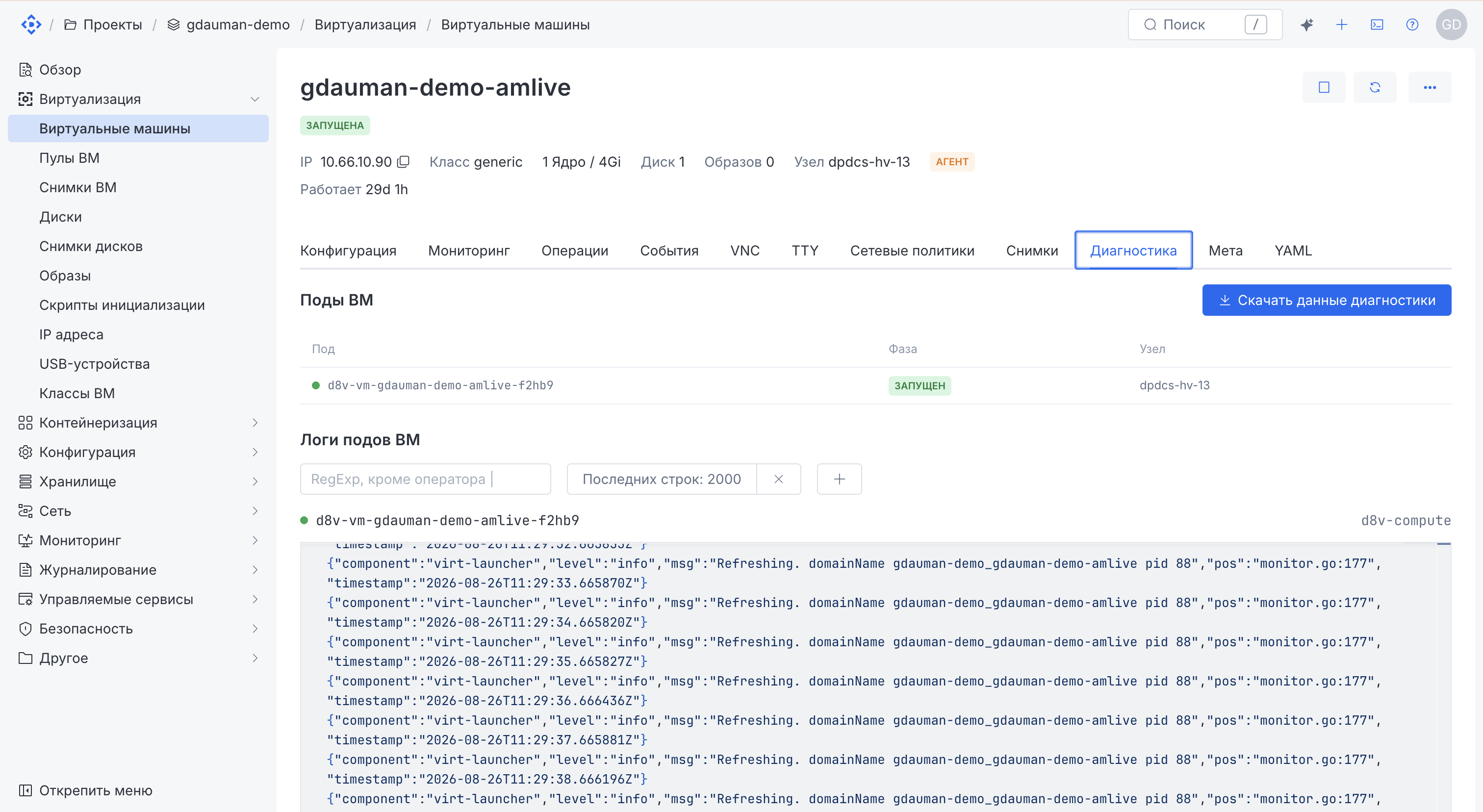Screen dimensions: 1483x812
Task: Expand the Контейнеризация section chevron
Action: pyautogui.click(x=255, y=422)
